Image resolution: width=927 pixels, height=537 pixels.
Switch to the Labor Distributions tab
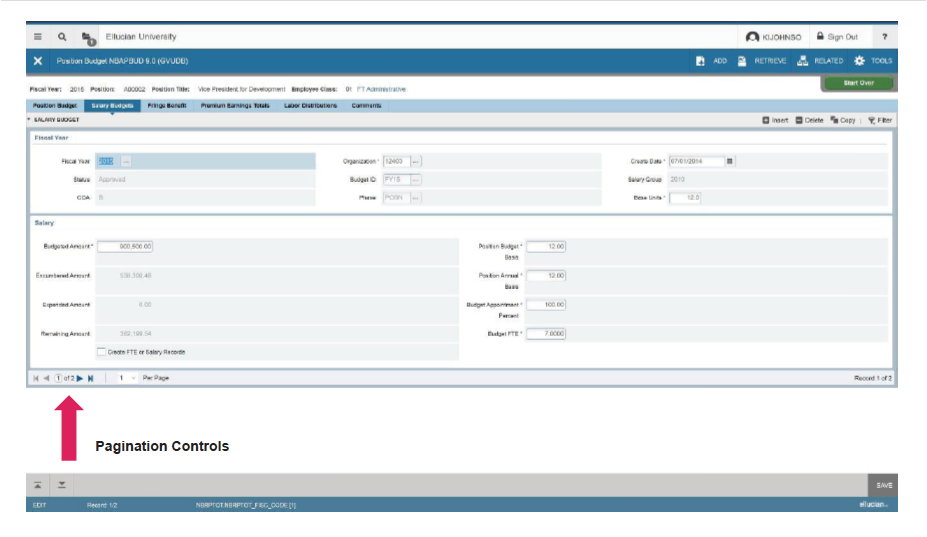[x=310, y=105]
